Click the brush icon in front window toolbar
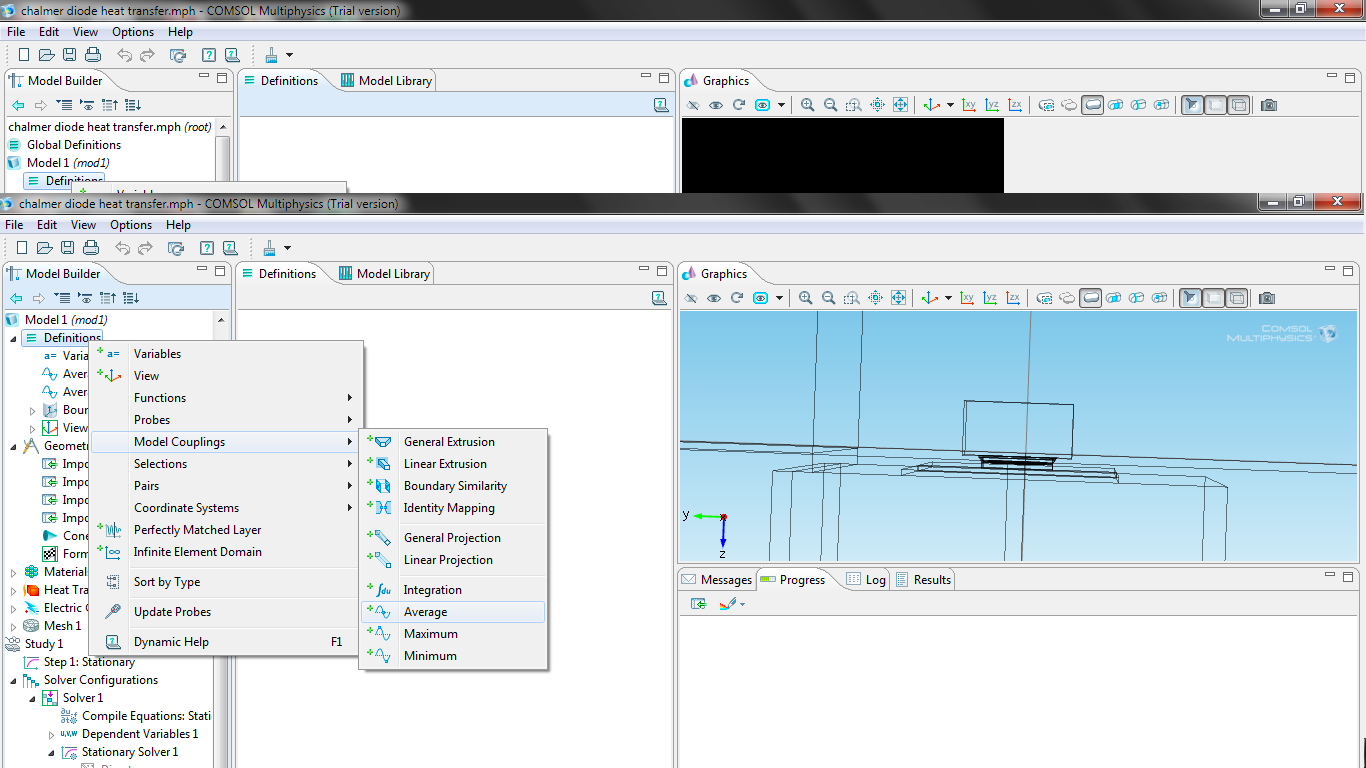The width and height of the screenshot is (1366, 768). pyautogui.click(x=270, y=248)
